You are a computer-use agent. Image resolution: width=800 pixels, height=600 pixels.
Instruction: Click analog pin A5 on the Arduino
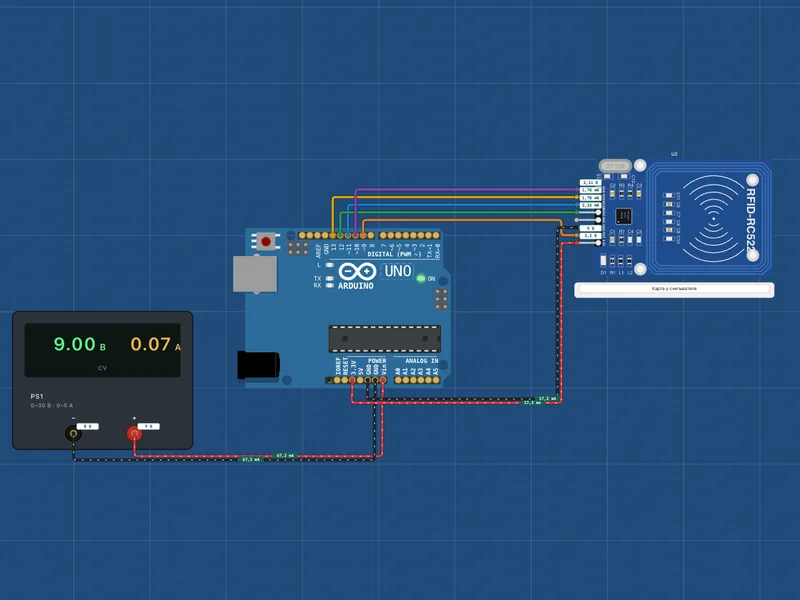click(435, 380)
